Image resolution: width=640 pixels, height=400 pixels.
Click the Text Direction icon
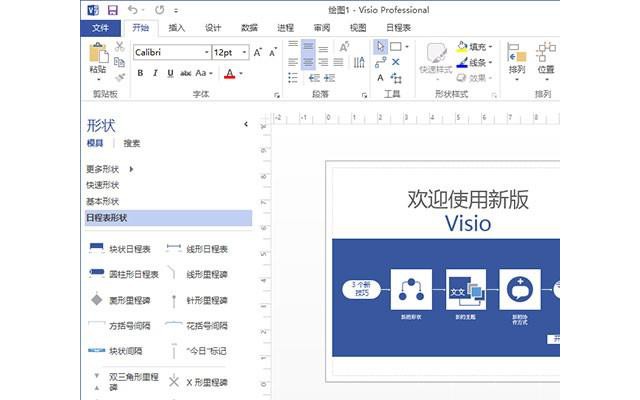[359, 62]
